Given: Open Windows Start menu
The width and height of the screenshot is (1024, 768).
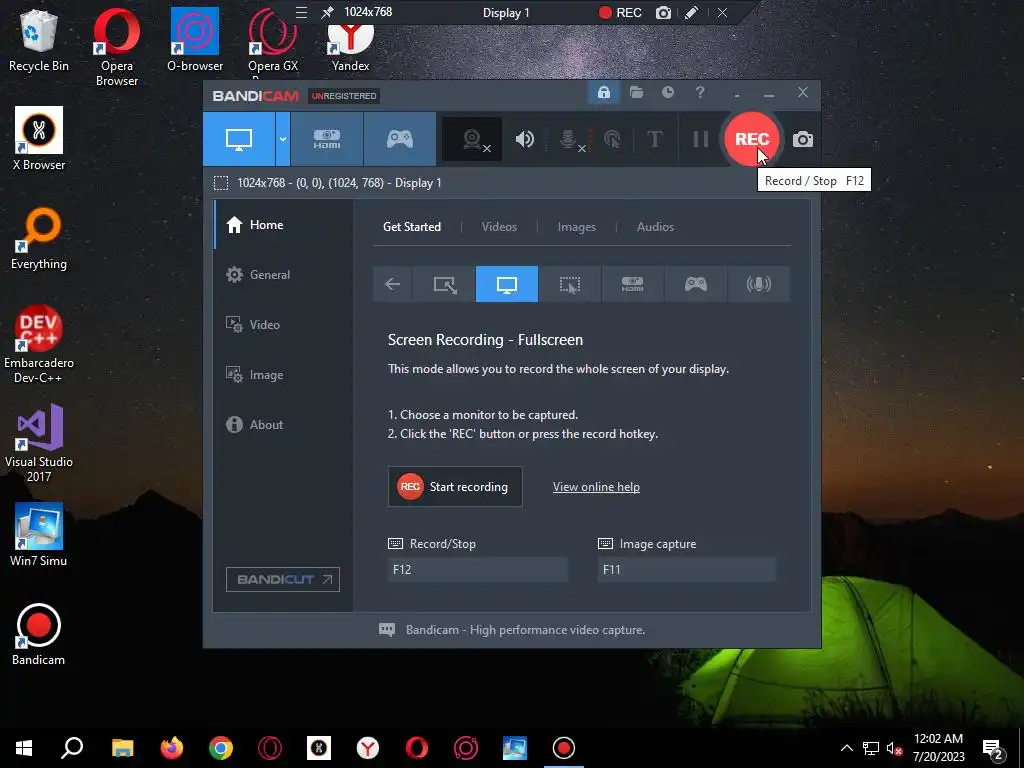Looking at the screenshot, I should 24,748.
